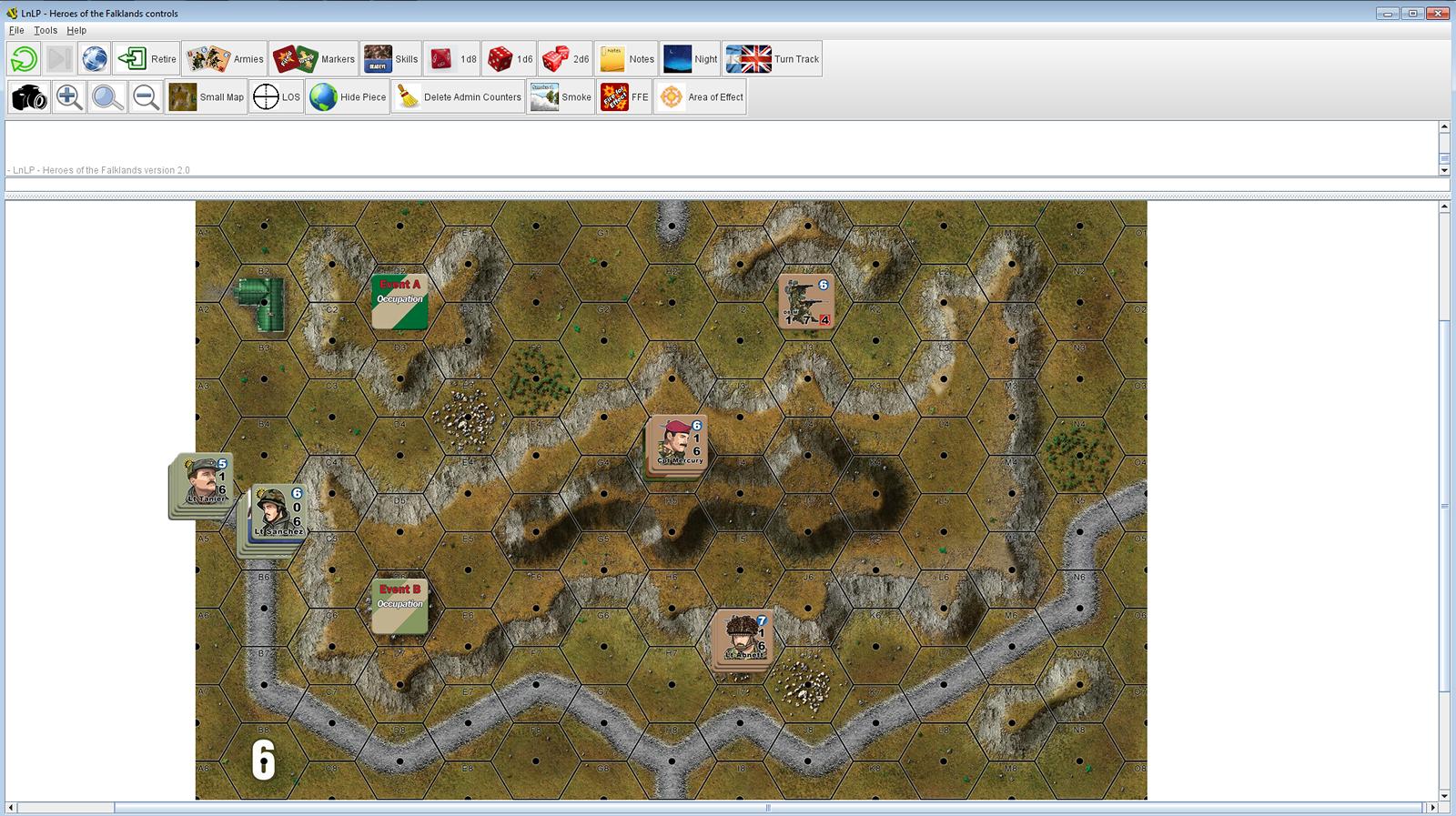Toggle Night mode
Screen dimensions: 1456x816
click(x=690, y=59)
